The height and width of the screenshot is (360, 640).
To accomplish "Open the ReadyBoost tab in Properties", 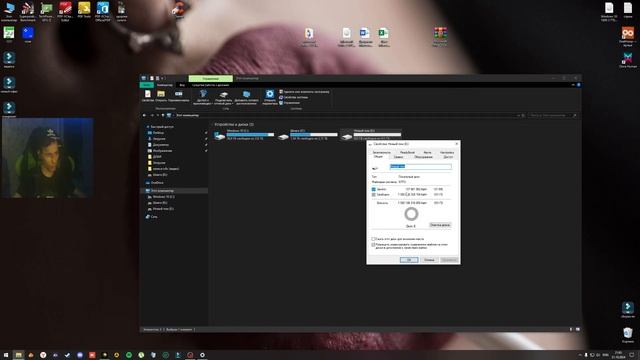I will point(407,152).
